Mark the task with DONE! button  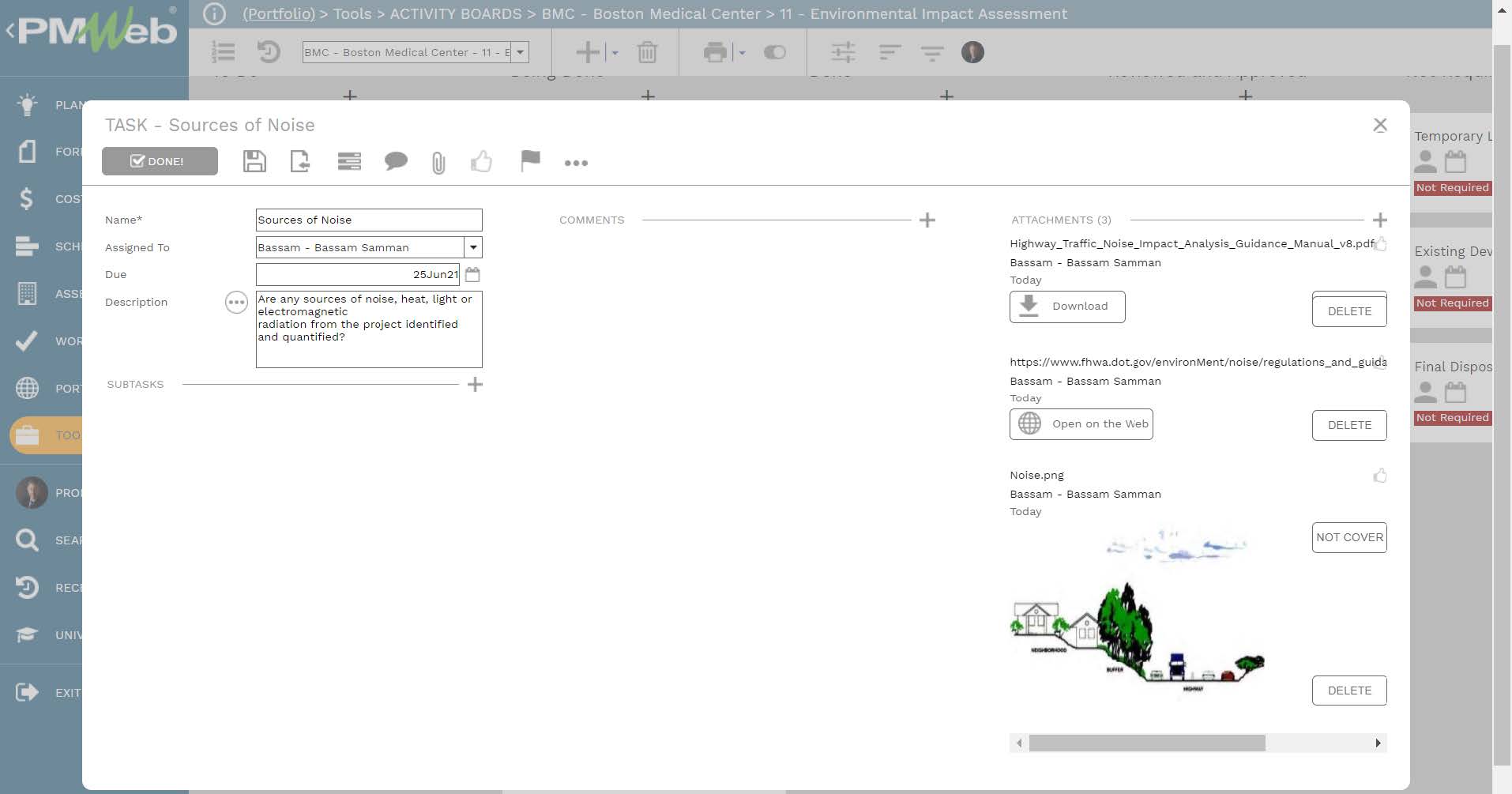(x=160, y=161)
